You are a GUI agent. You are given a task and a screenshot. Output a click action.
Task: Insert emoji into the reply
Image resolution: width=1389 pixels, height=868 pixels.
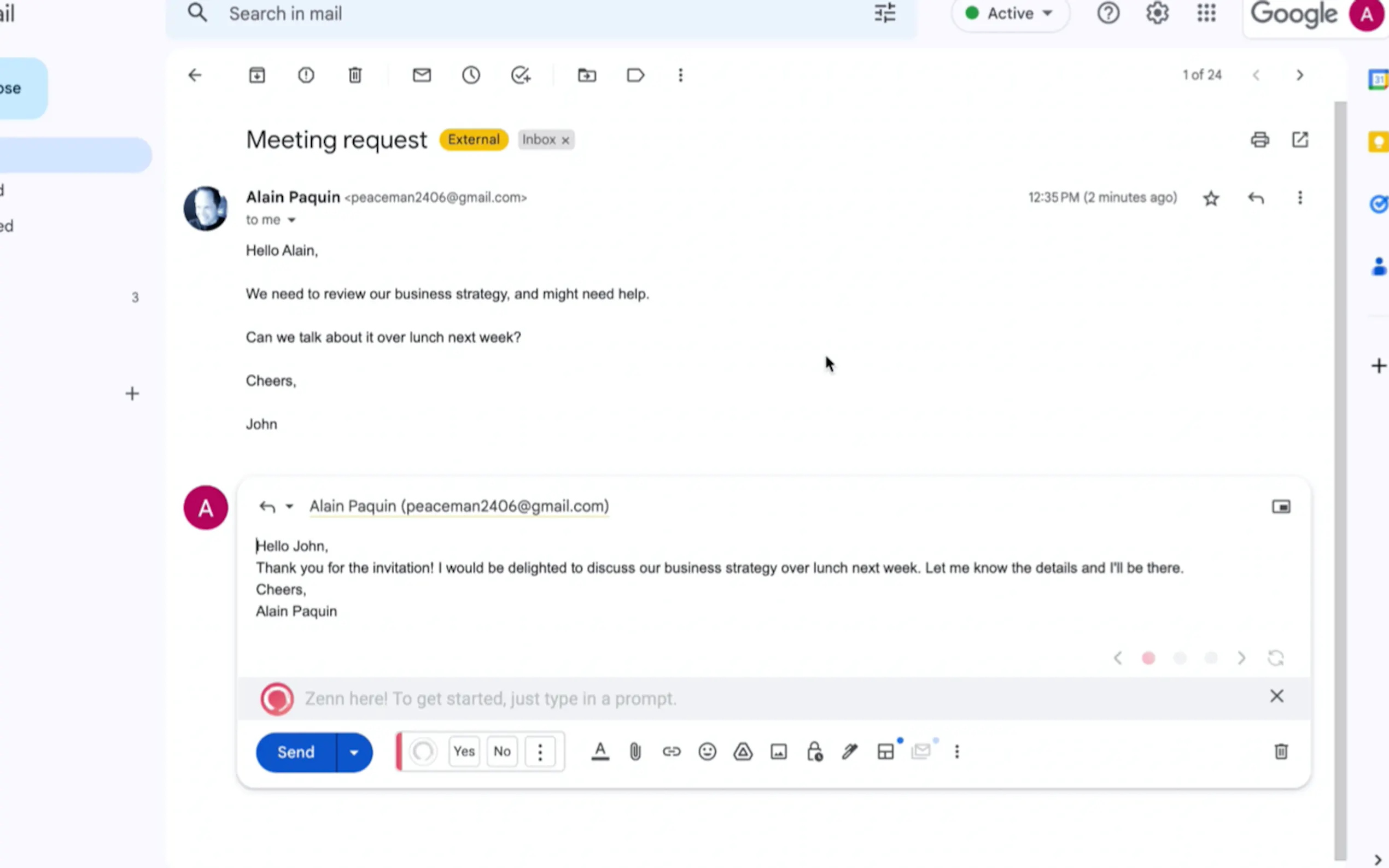click(x=707, y=752)
